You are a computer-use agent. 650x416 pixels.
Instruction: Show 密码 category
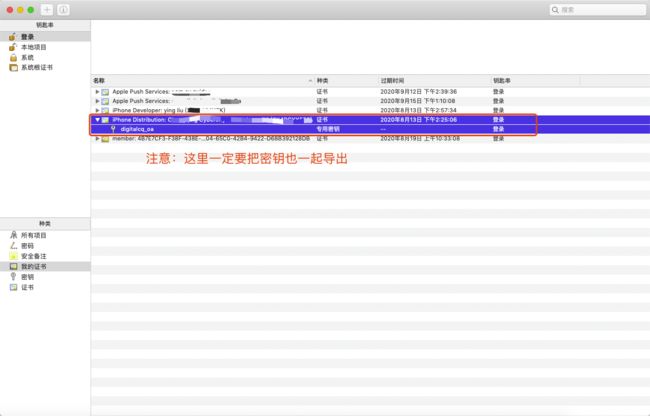(x=45, y=245)
